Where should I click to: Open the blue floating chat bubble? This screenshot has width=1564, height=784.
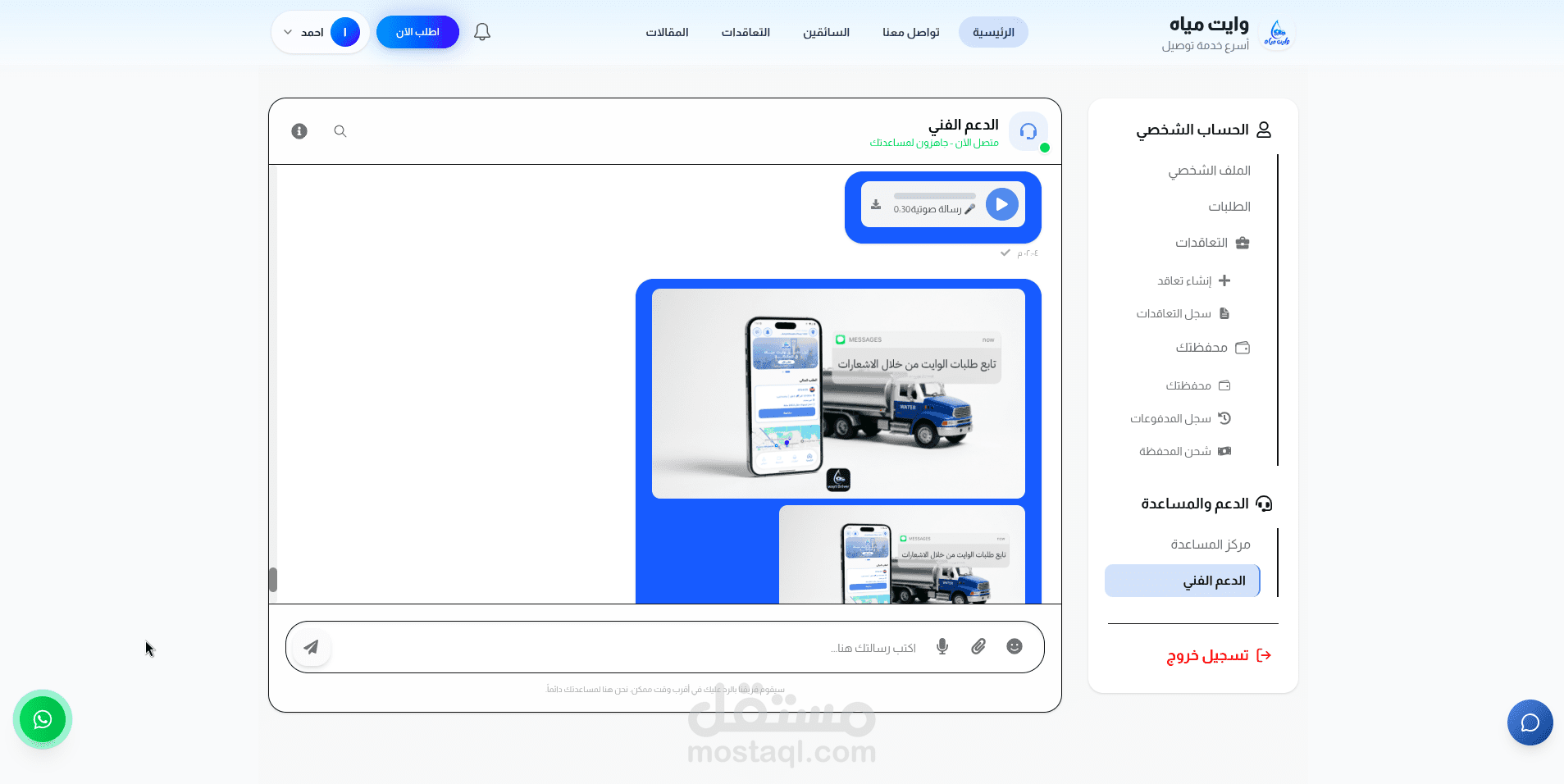click(1530, 722)
